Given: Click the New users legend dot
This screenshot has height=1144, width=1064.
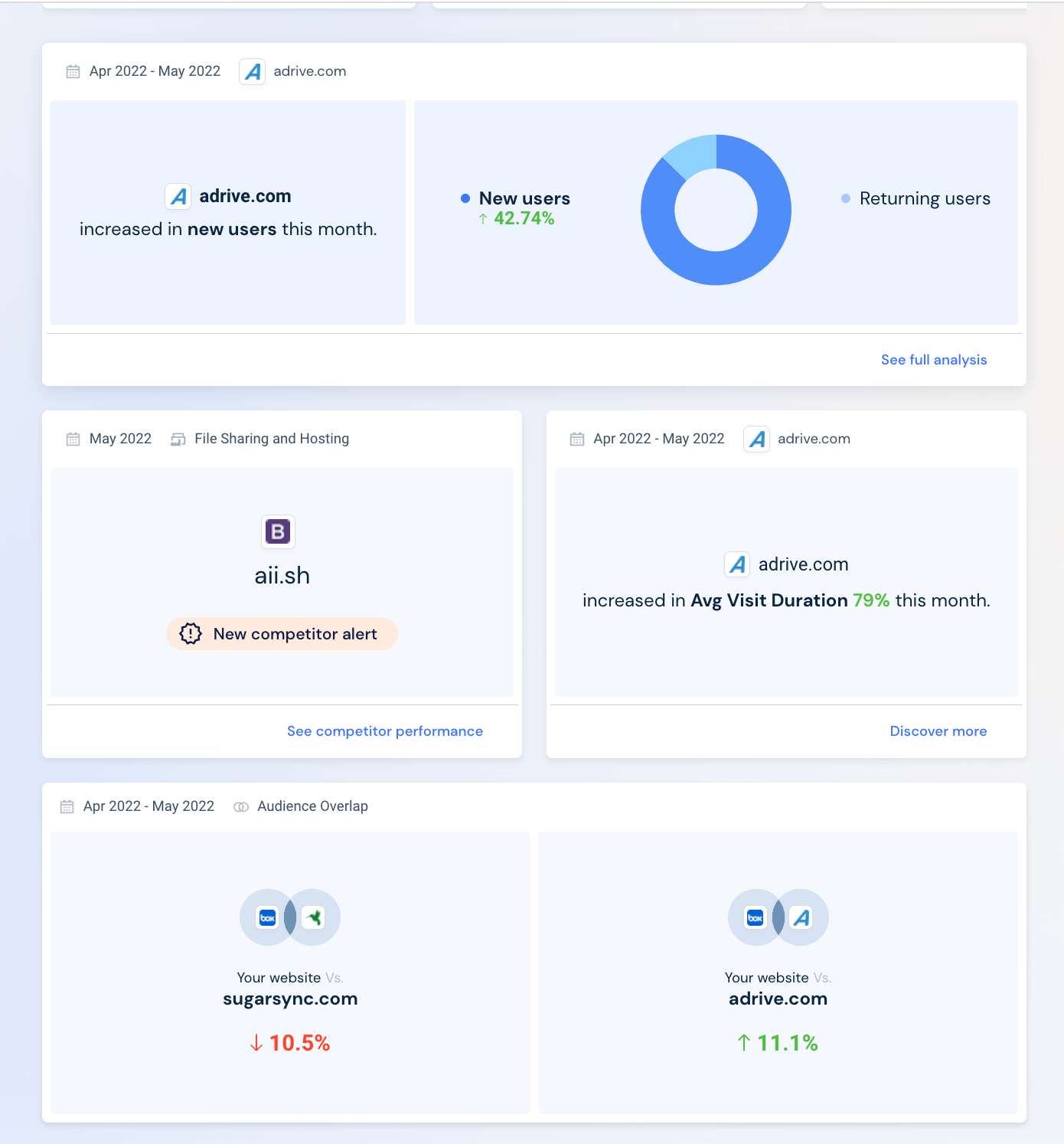Looking at the screenshot, I should [x=465, y=198].
